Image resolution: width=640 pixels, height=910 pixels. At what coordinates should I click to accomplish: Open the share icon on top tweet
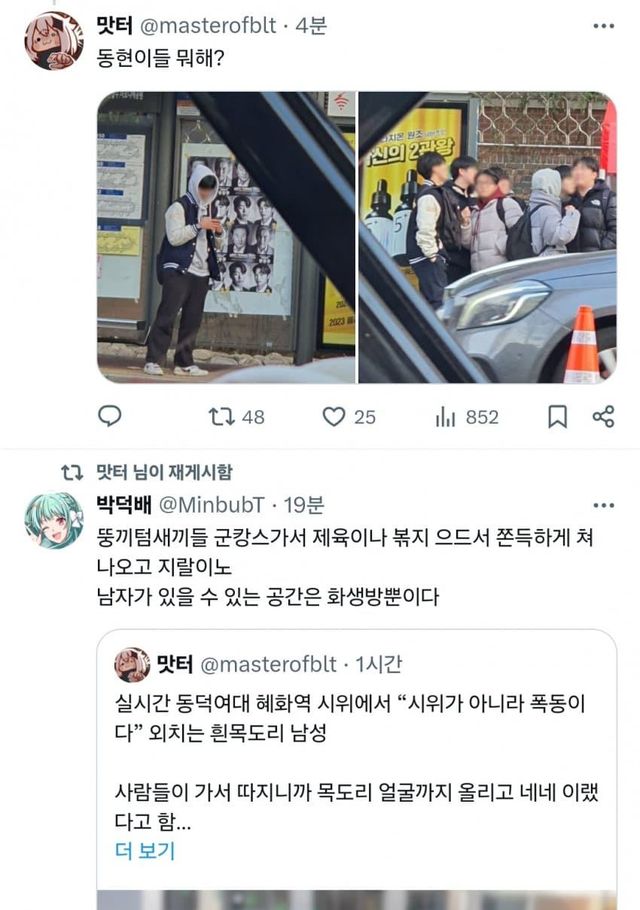point(603,417)
